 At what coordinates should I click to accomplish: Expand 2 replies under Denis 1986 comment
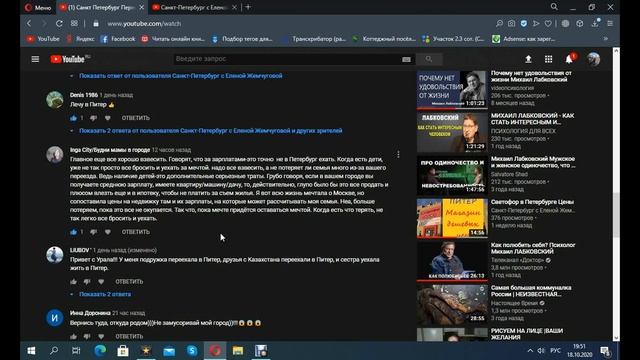pyautogui.click(x=211, y=131)
